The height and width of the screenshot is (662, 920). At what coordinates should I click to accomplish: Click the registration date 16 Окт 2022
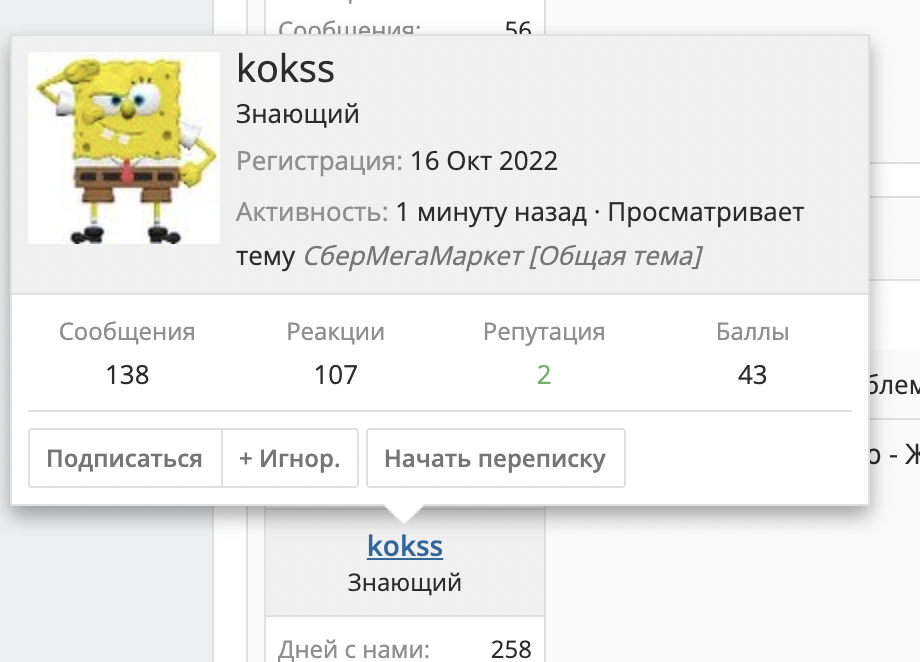(x=483, y=161)
